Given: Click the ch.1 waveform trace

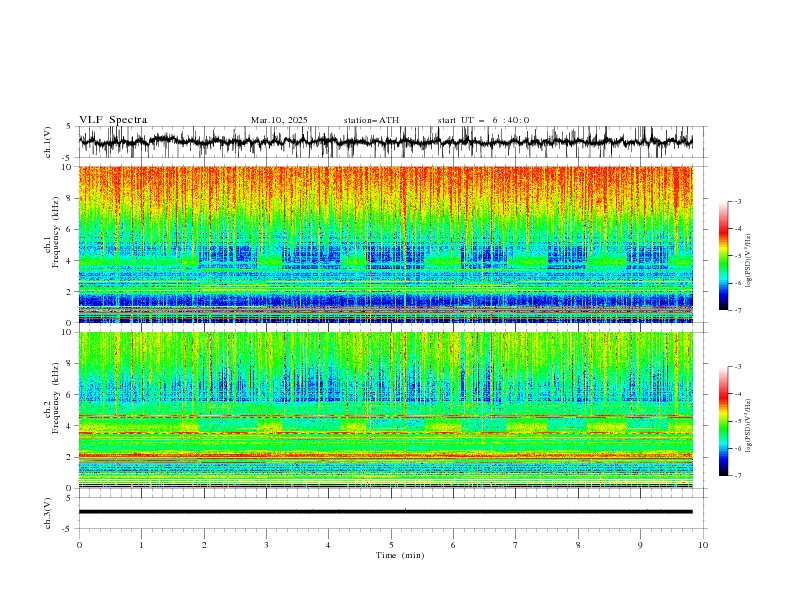Looking at the screenshot, I should click(385, 142).
